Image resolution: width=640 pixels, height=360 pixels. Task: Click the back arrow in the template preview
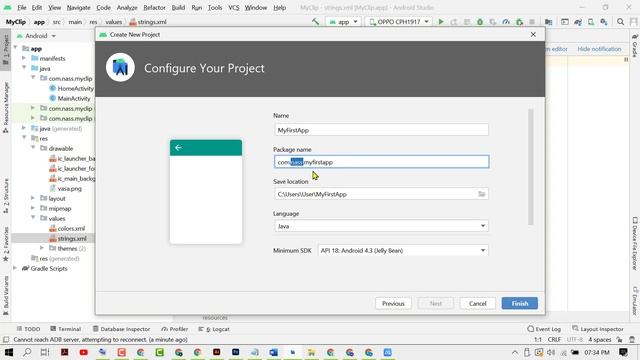click(178, 147)
